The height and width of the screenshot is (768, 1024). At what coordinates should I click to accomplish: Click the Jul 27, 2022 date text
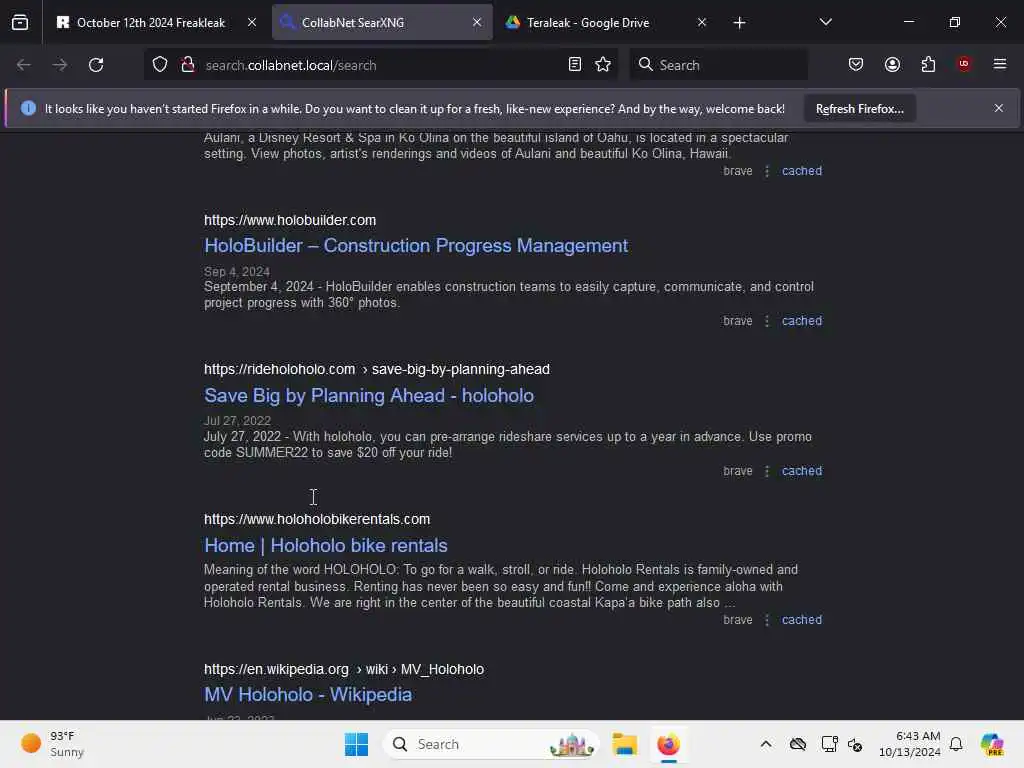coord(237,421)
